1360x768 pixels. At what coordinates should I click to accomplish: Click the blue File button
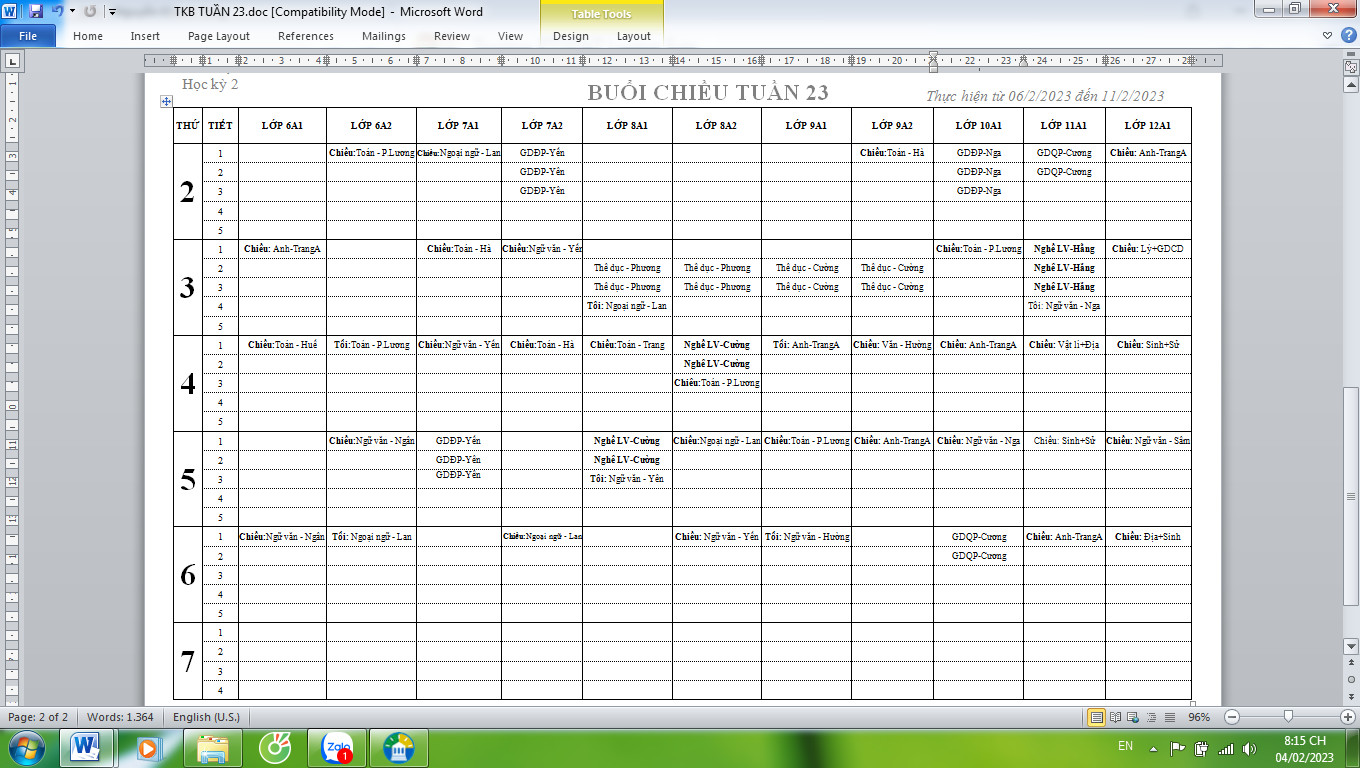click(x=28, y=36)
